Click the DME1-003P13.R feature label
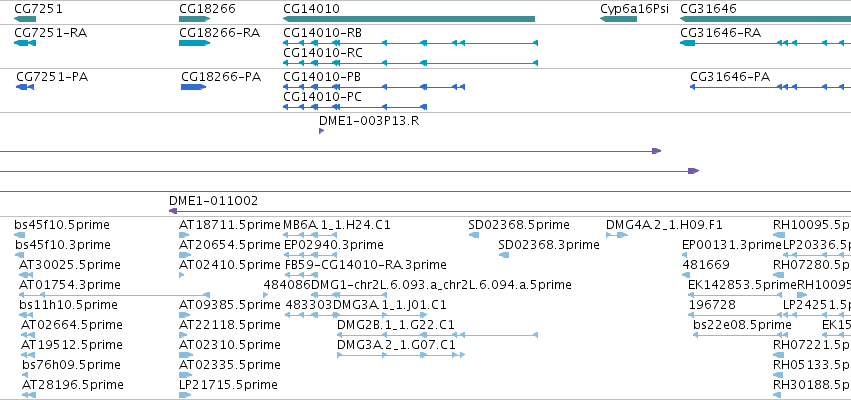The height and width of the screenshot is (400, 851). tap(369, 120)
